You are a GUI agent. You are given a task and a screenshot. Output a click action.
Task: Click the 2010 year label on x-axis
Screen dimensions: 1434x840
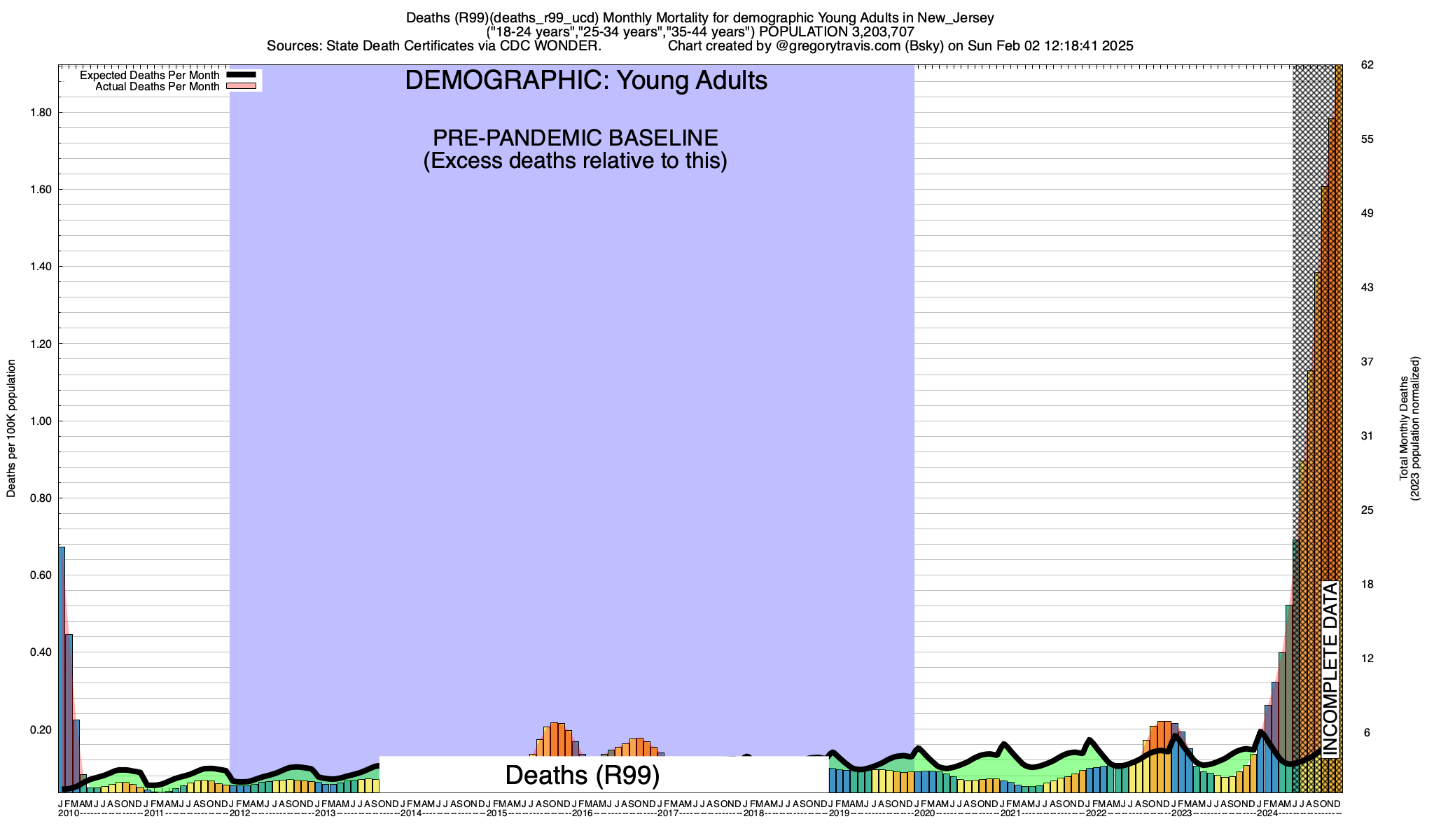pyautogui.click(x=69, y=813)
